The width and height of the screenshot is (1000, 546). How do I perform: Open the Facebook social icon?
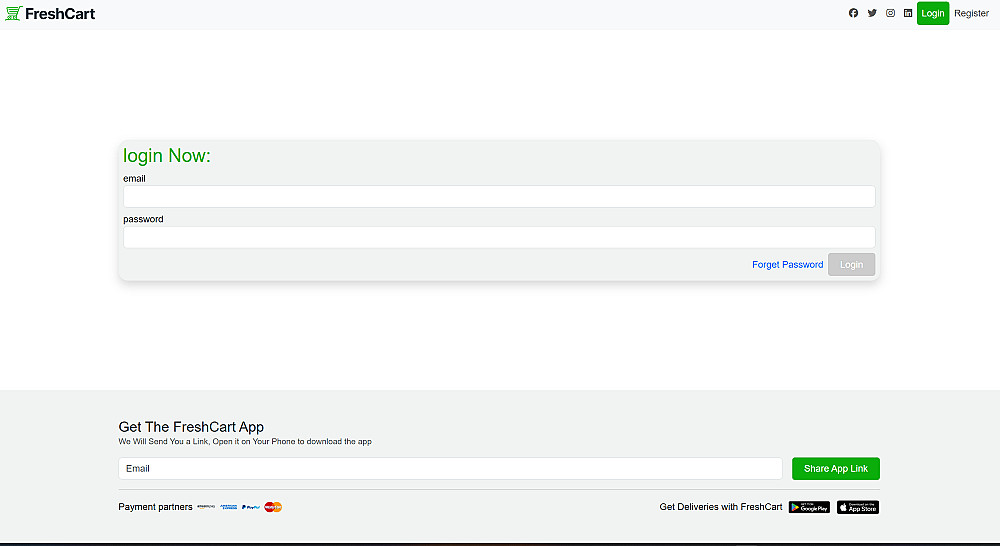[x=853, y=13]
